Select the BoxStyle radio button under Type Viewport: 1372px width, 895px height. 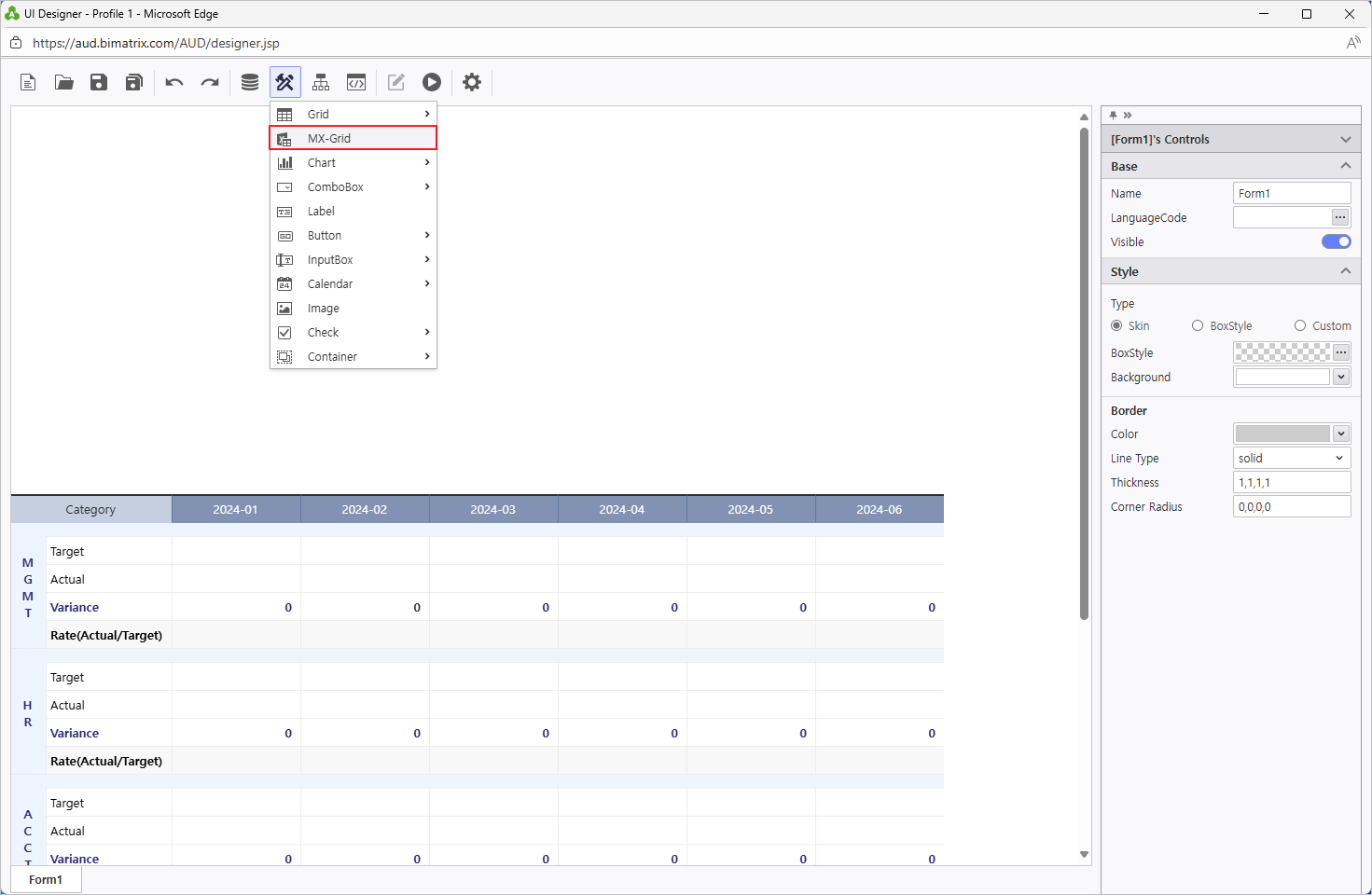[x=1198, y=325]
